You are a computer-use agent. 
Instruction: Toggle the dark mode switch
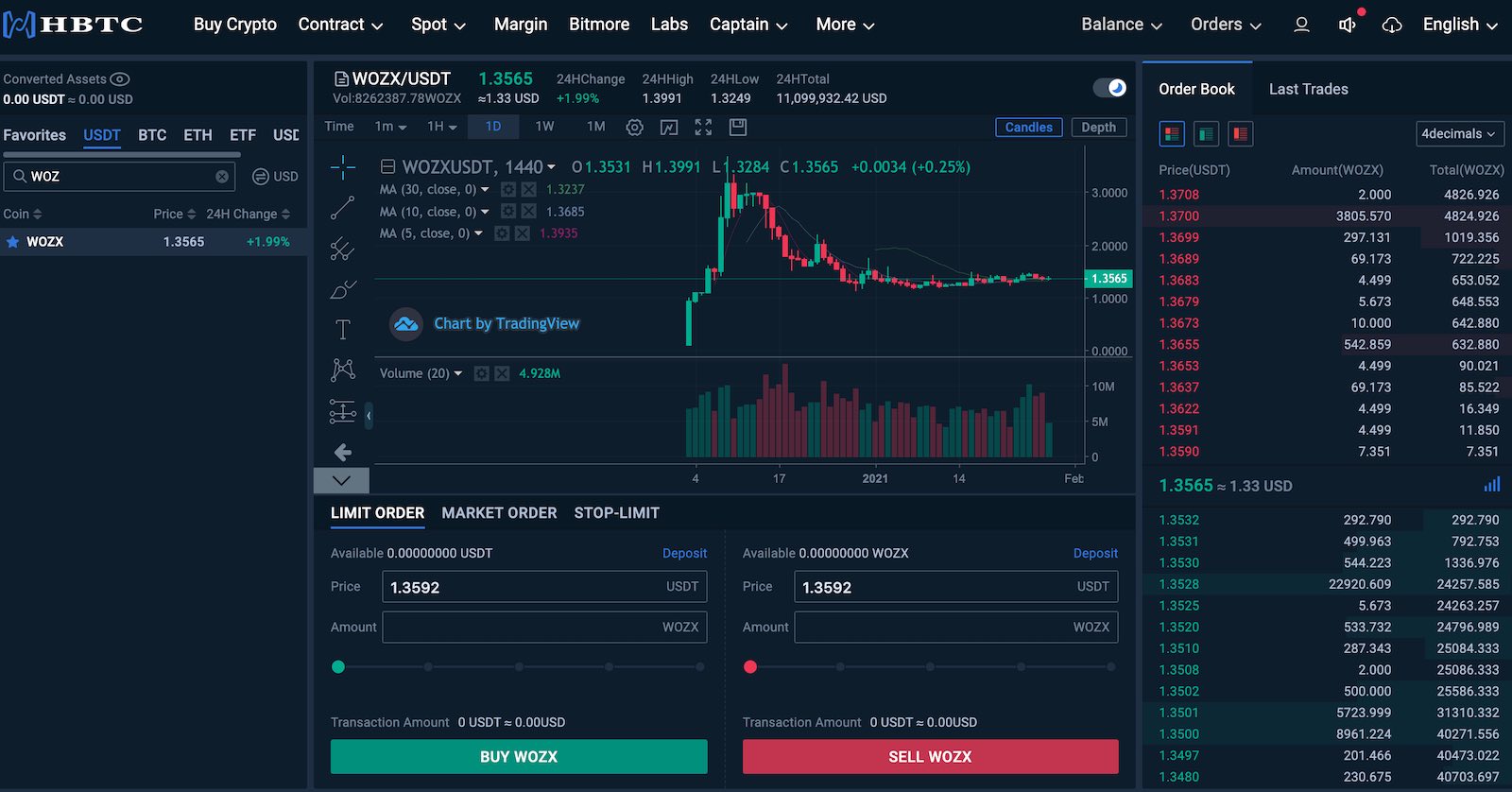click(x=1109, y=88)
